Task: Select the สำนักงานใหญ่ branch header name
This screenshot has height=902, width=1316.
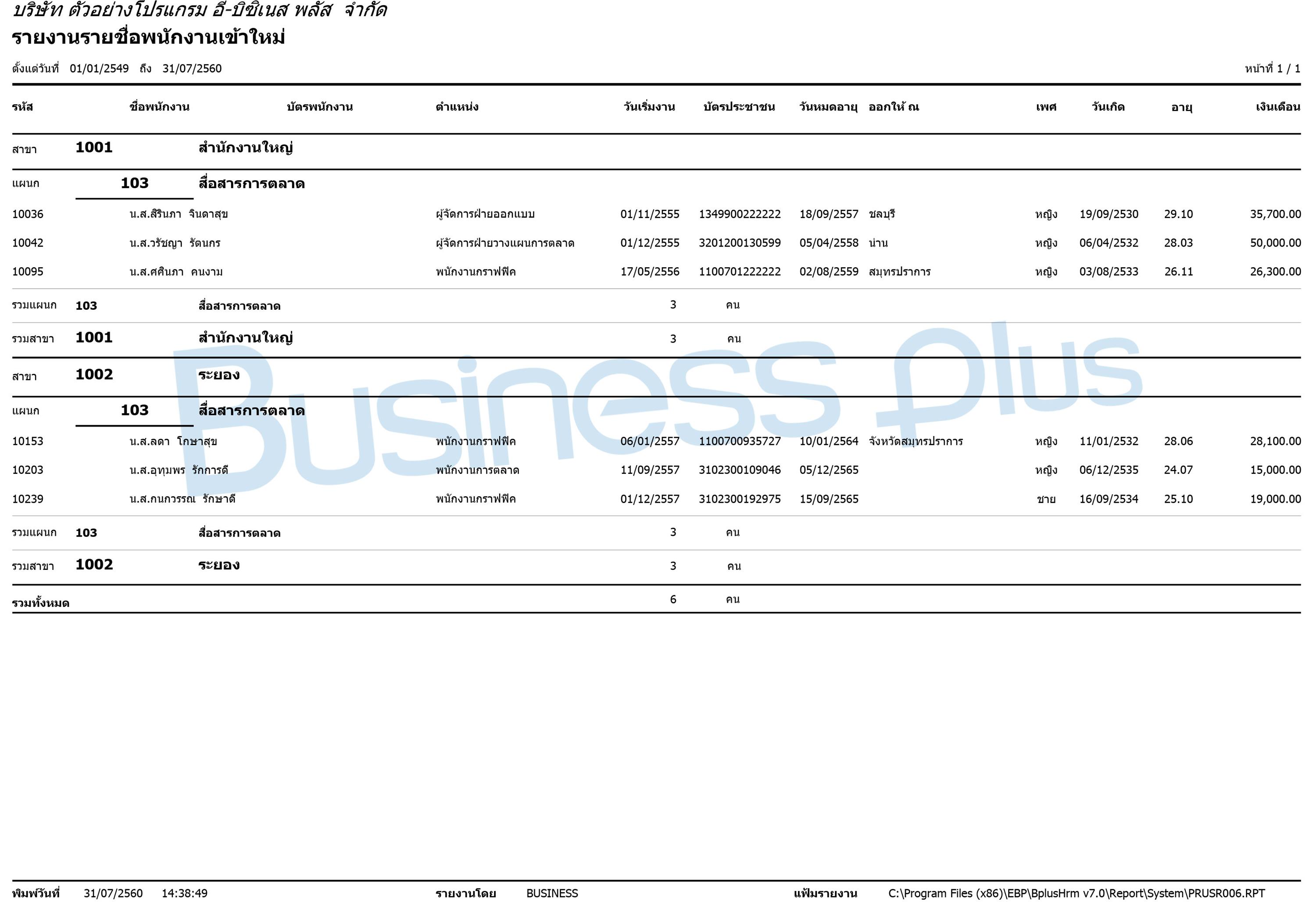Action: [246, 148]
